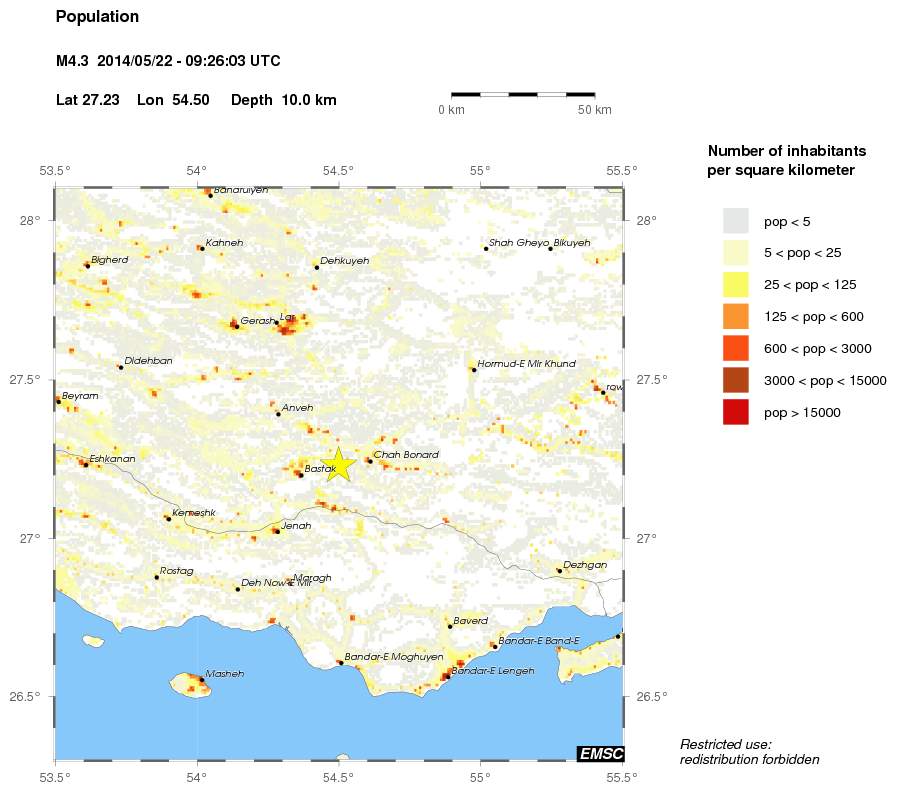Screen dimensions: 897x792
Task: Click the 'Didehban' label
Action: pyautogui.click(x=148, y=361)
